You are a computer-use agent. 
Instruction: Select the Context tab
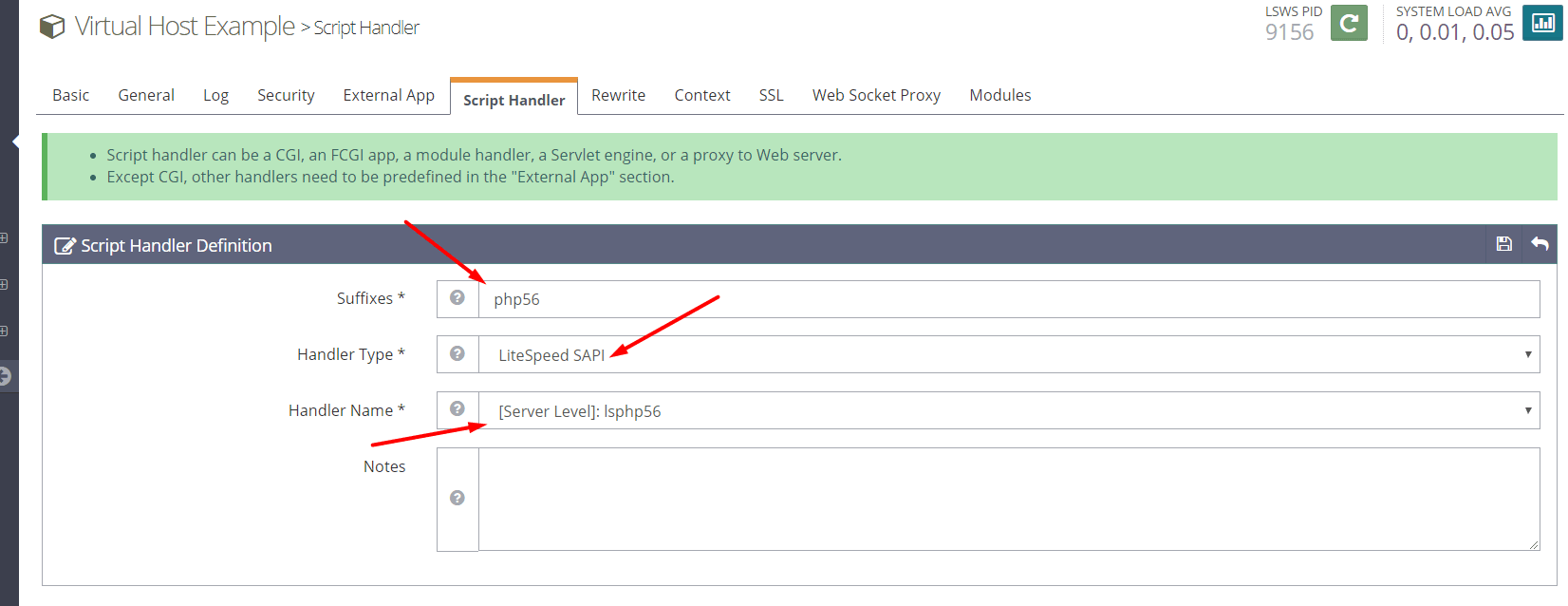[x=702, y=95]
